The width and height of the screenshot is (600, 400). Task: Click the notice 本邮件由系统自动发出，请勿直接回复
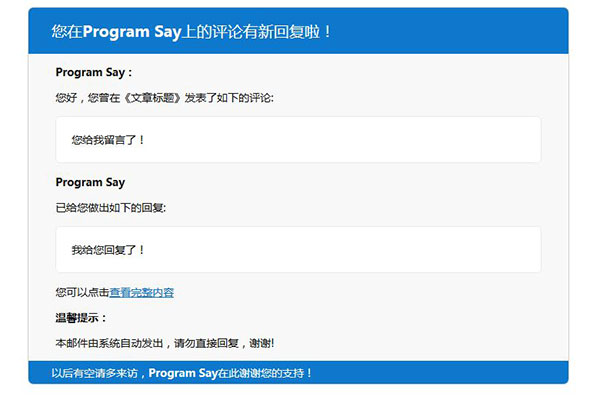[x=147, y=343]
